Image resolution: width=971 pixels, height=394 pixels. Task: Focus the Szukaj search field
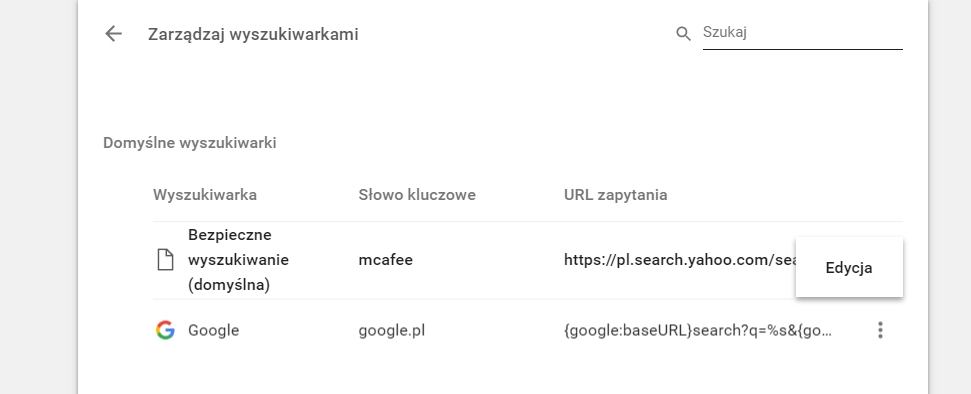[802, 33]
